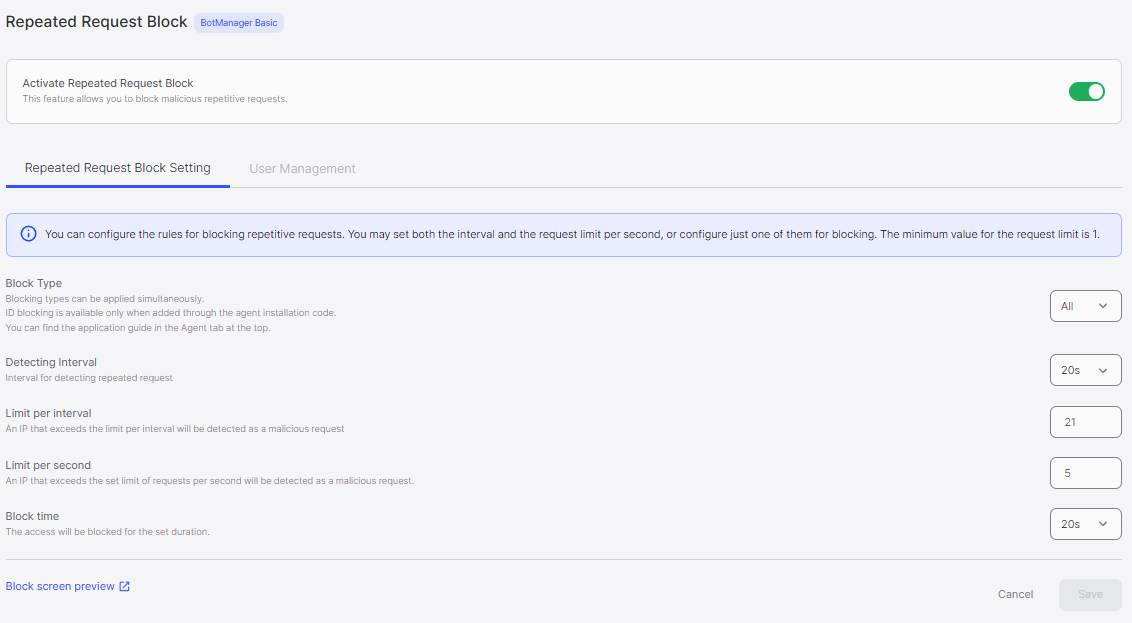The image size is (1132, 623).
Task: Click the external link icon beside Block screen preview
Action: (125, 586)
